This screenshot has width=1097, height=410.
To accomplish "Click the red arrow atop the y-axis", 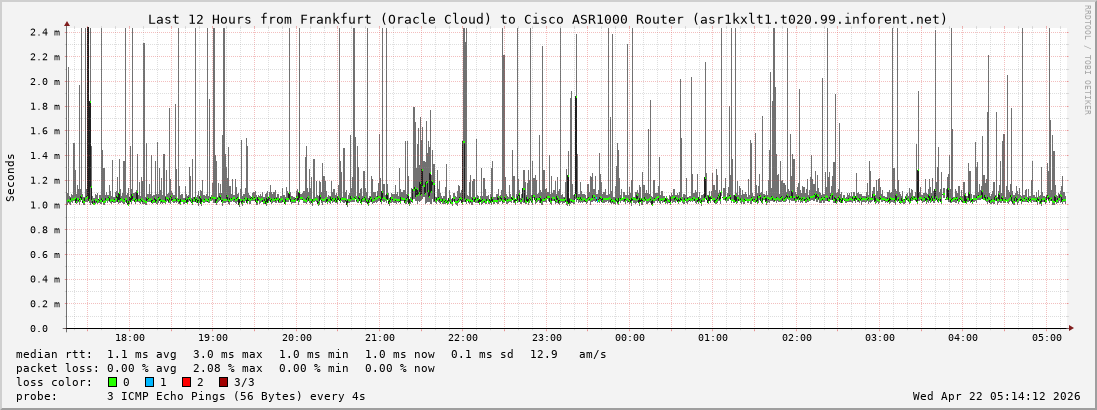I will 67,23.
